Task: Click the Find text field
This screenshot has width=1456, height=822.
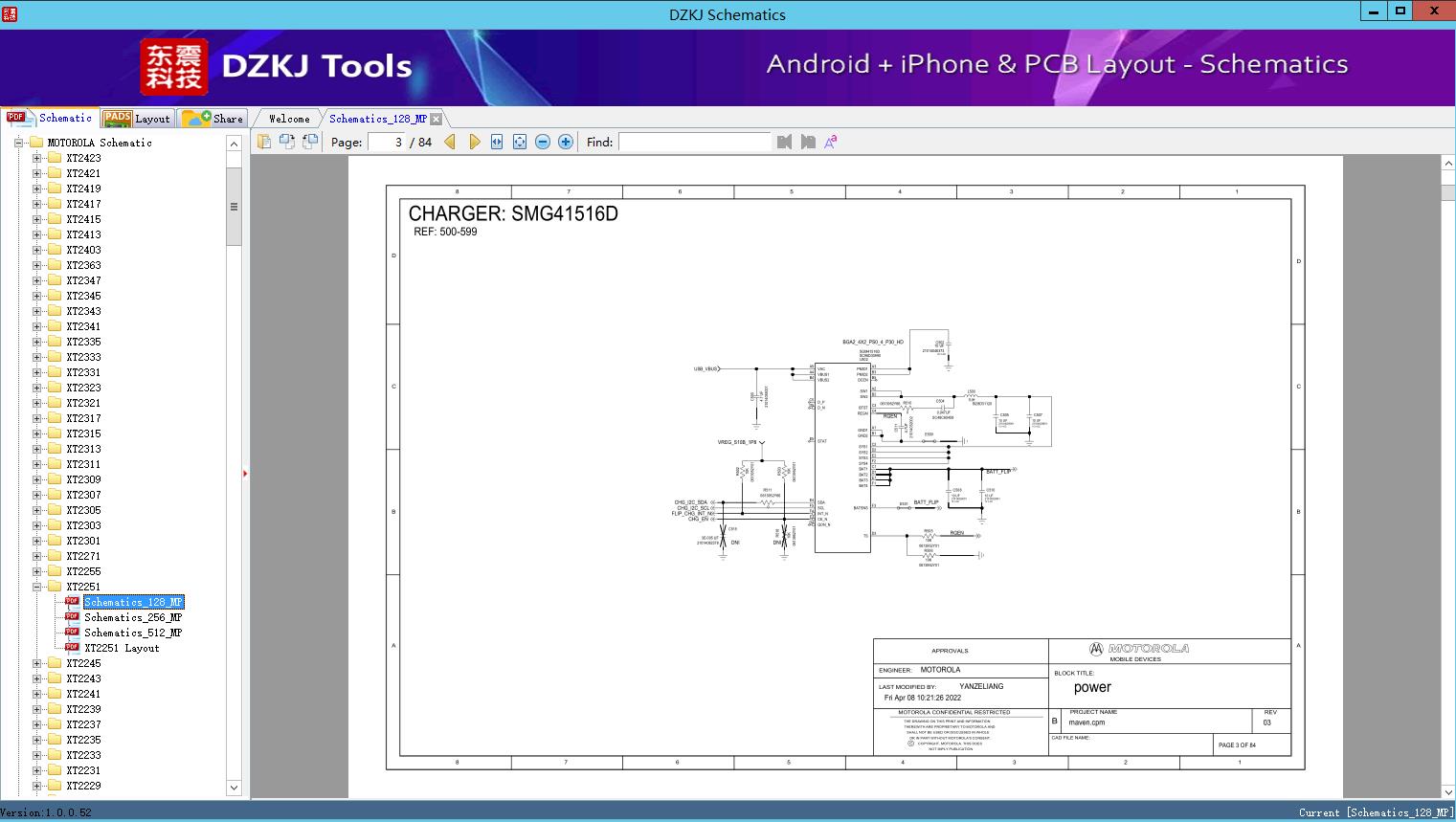Action: coord(695,142)
